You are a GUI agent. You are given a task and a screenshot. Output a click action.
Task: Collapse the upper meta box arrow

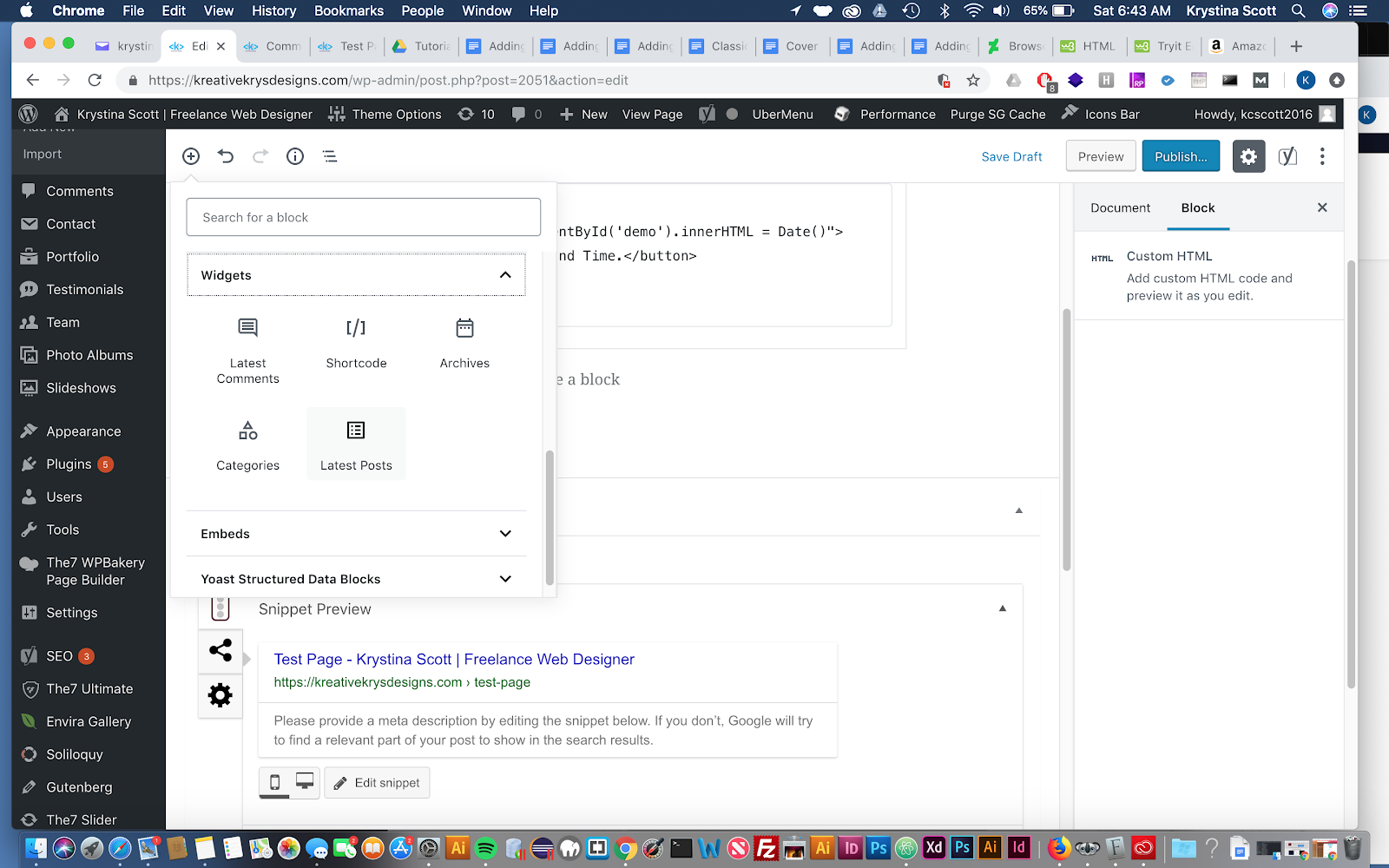[1019, 510]
